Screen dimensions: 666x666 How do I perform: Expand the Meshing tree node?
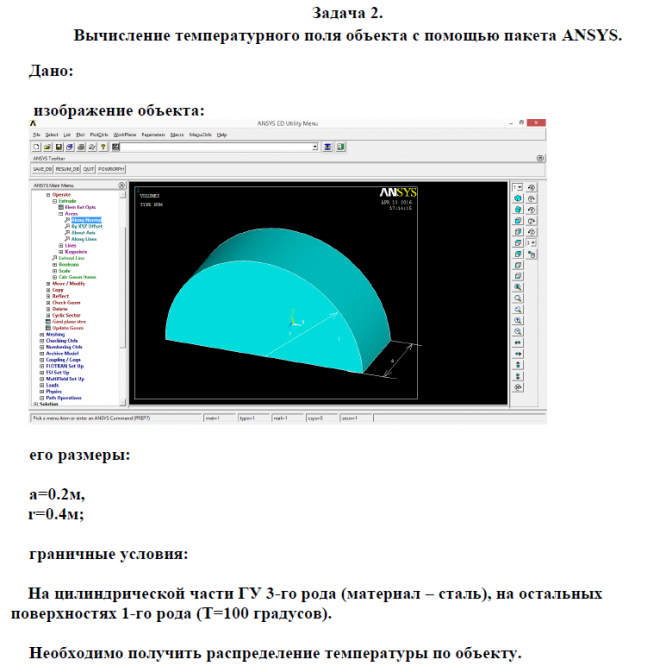pyautogui.click(x=42, y=335)
